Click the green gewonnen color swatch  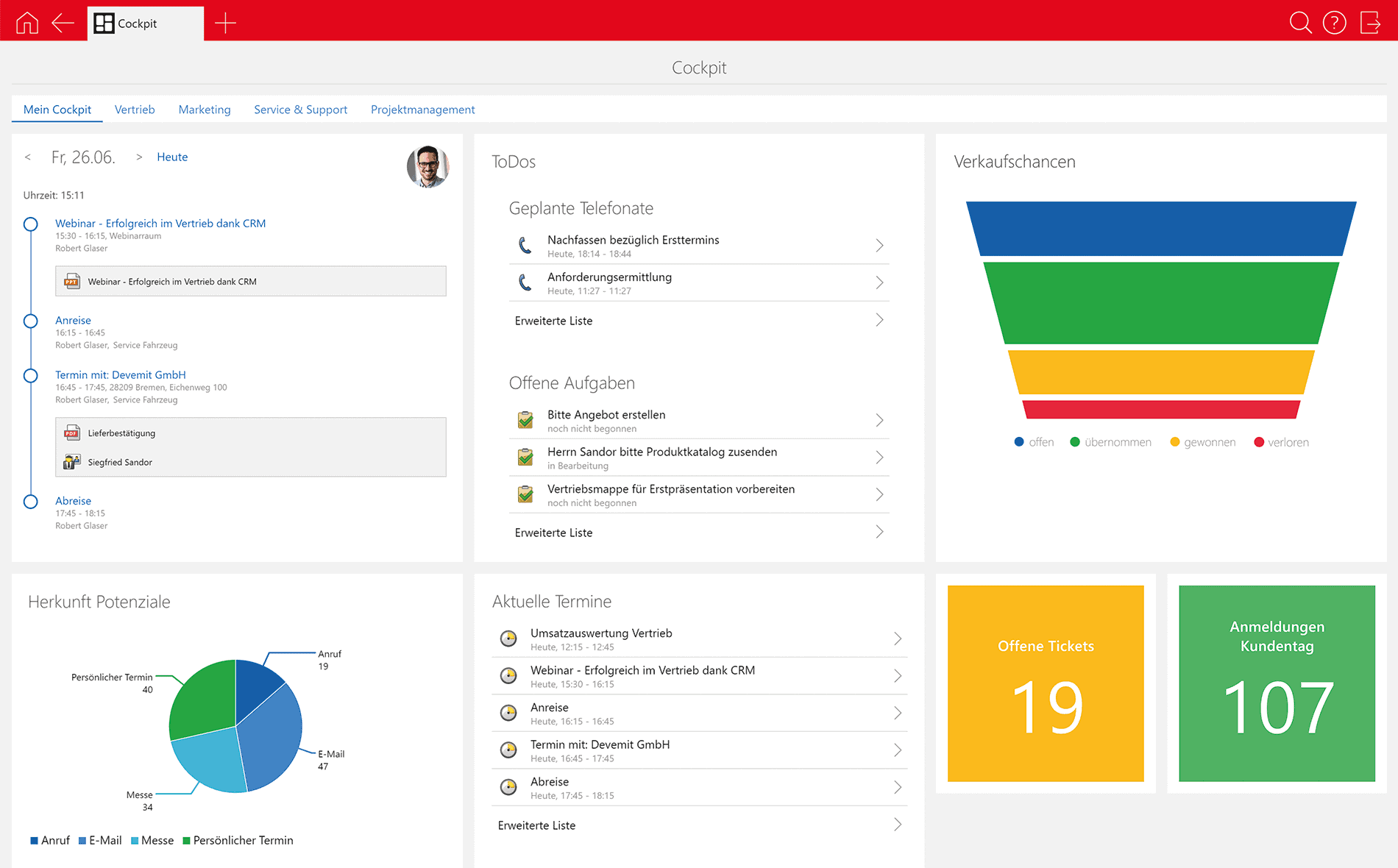click(x=1176, y=442)
